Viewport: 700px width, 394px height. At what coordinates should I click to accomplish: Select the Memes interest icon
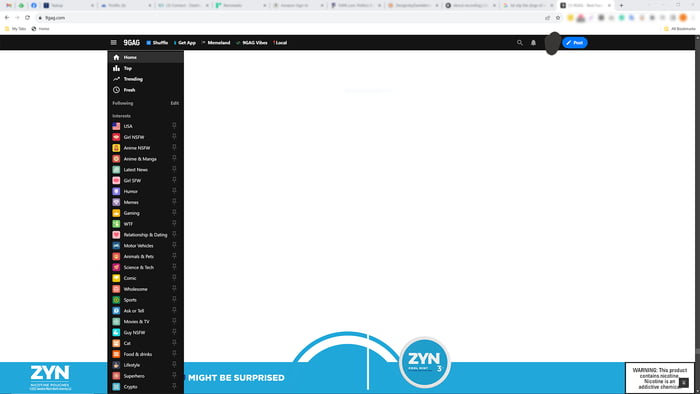(116, 202)
